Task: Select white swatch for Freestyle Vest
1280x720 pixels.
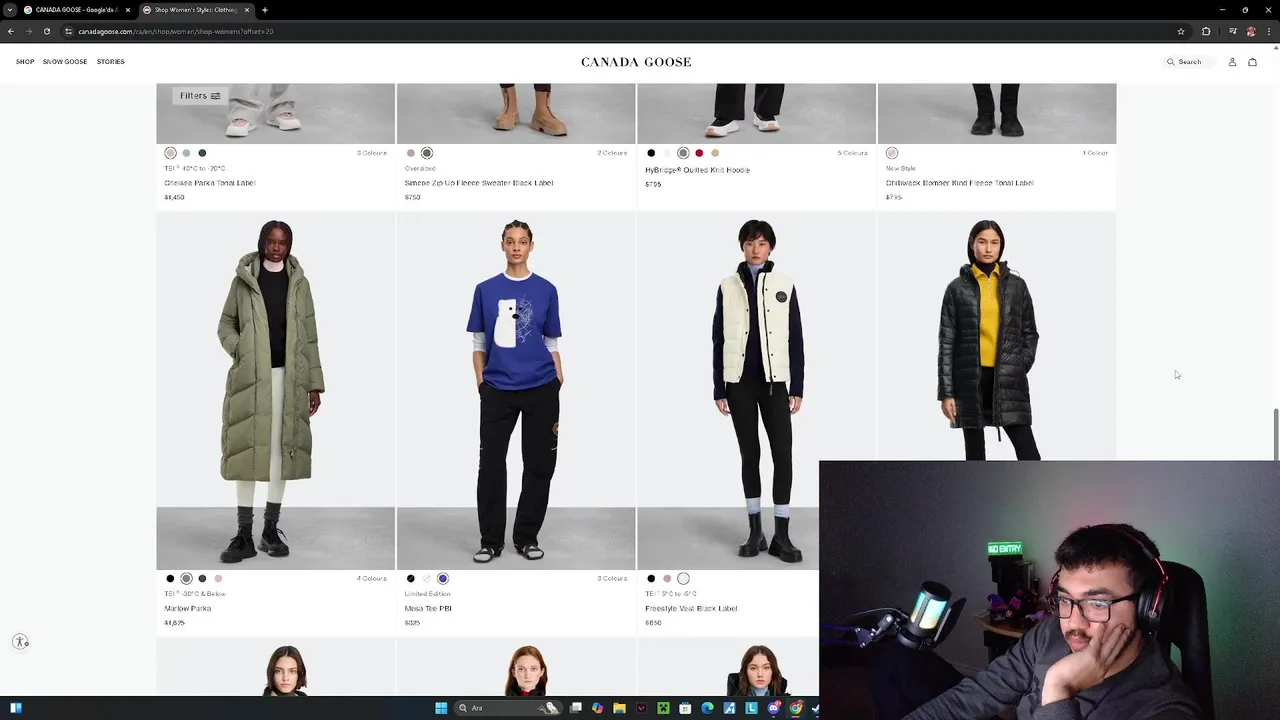Action: 683,578
